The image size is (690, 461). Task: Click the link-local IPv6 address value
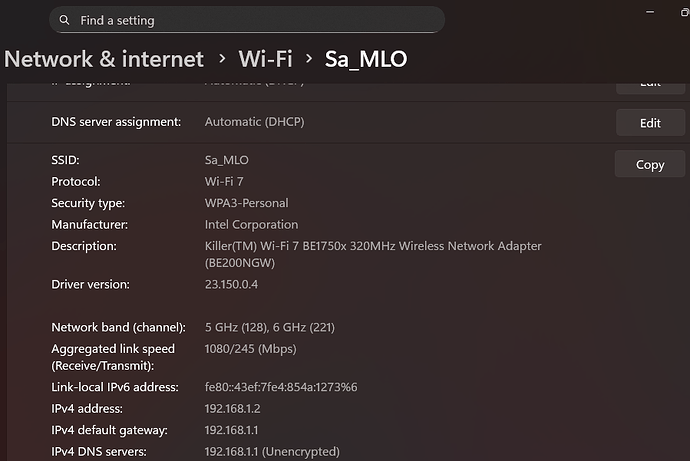[x=281, y=387]
